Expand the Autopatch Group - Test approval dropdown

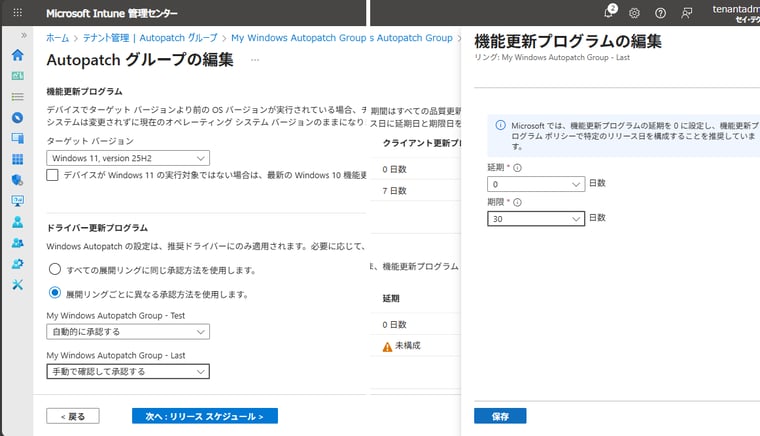coord(128,331)
